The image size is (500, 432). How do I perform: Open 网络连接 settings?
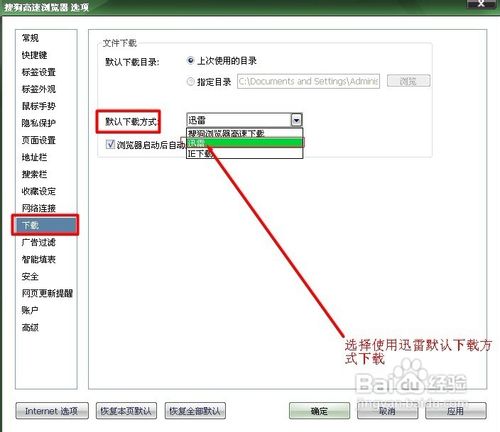(x=39, y=208)
